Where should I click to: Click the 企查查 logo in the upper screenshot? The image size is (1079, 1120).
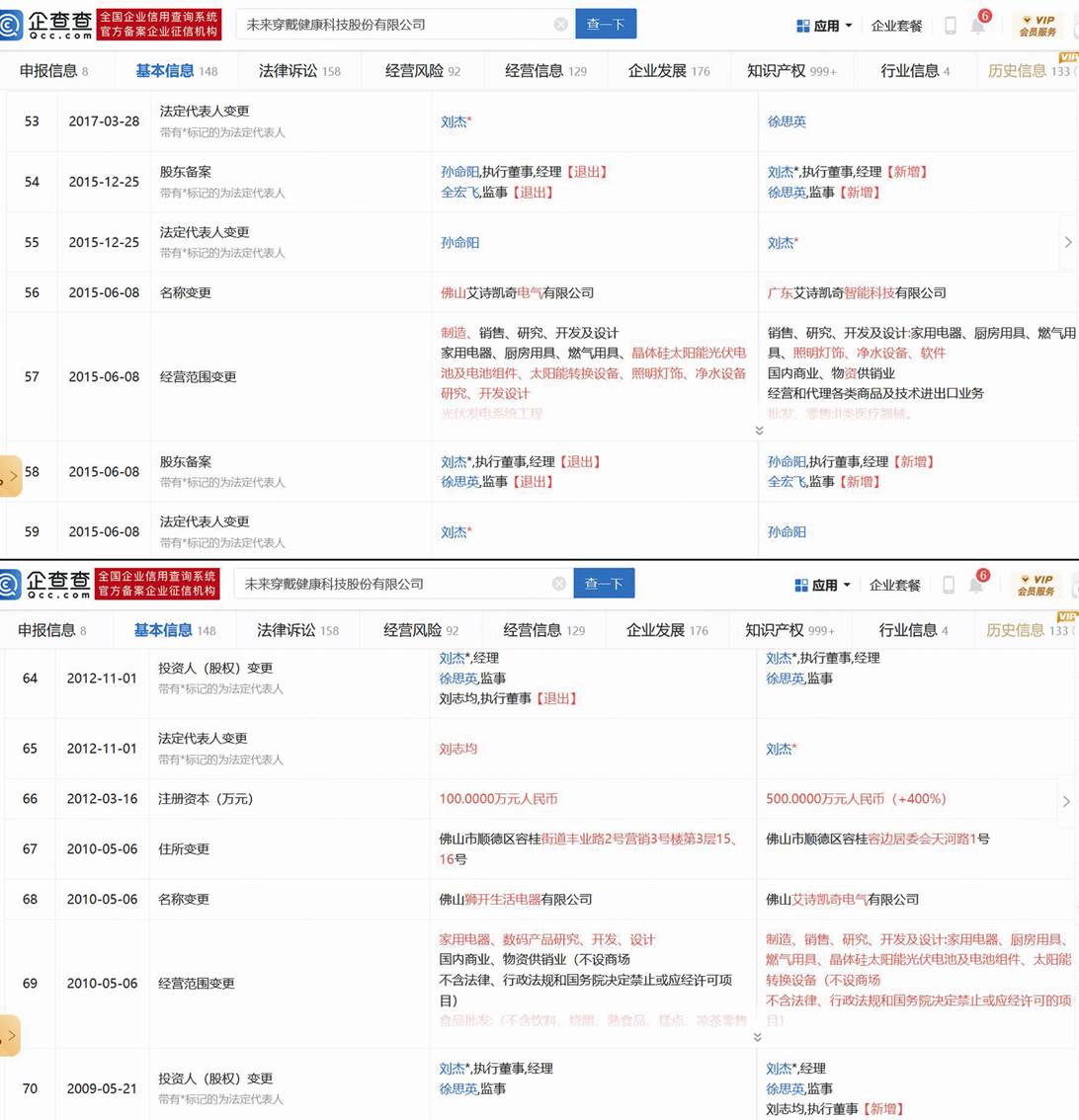[46, 25]
